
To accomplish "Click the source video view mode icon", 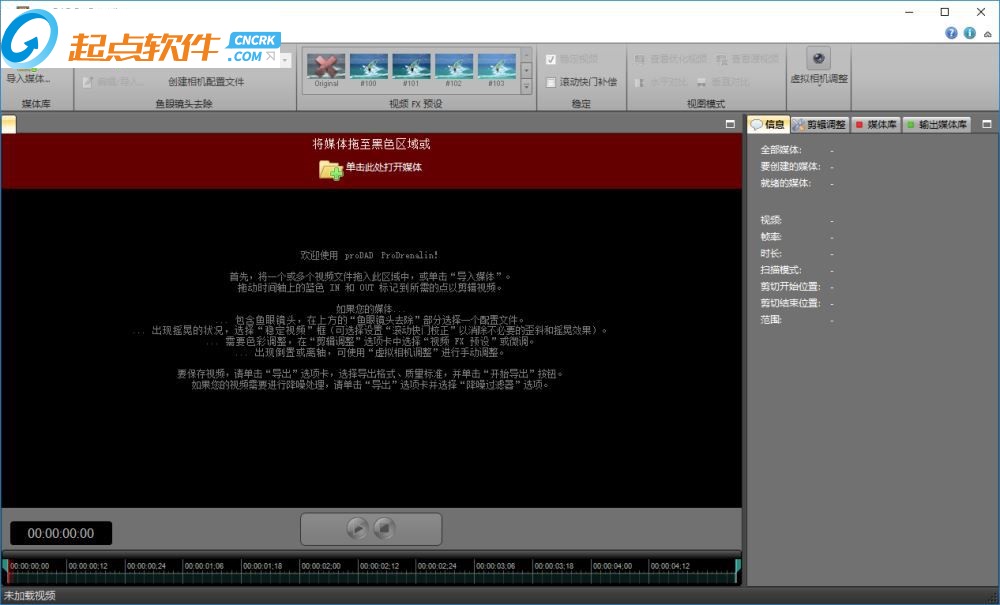I will 721,59.
